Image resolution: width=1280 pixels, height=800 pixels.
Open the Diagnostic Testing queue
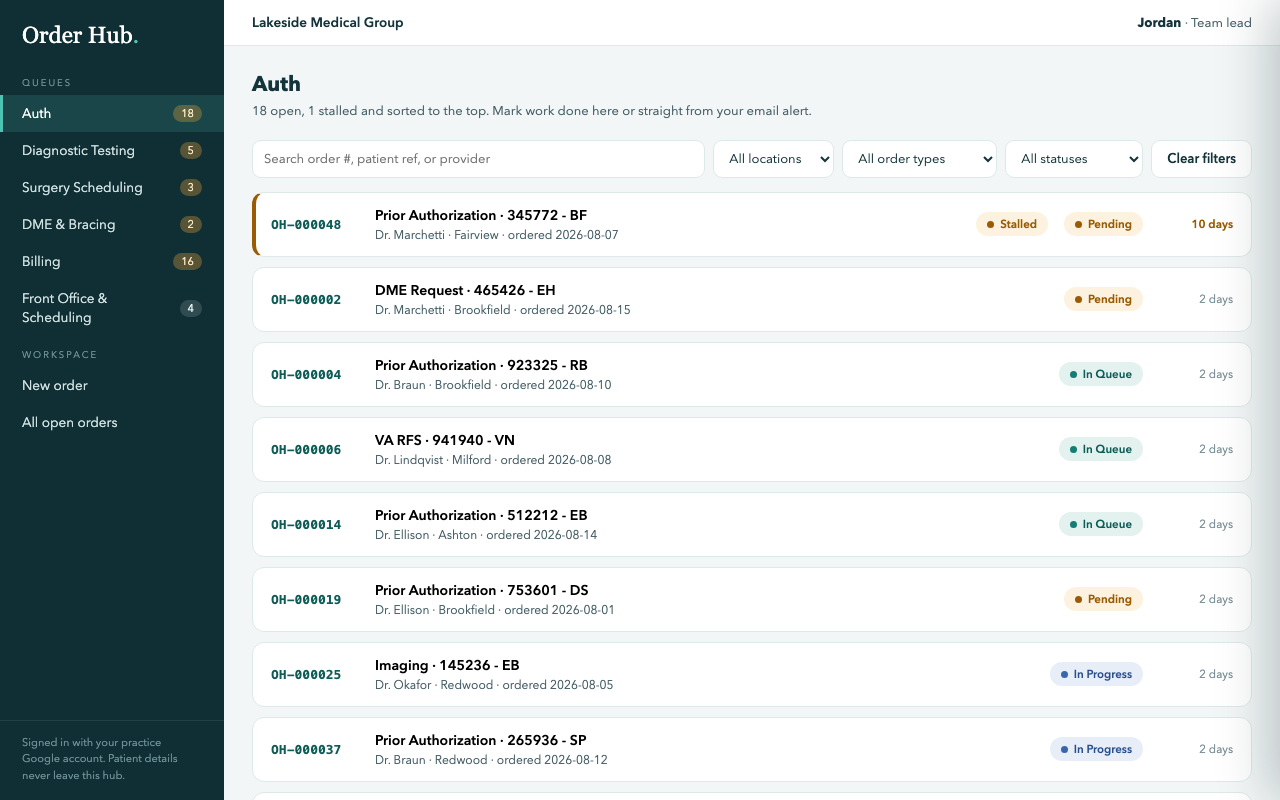click(112, 150)
